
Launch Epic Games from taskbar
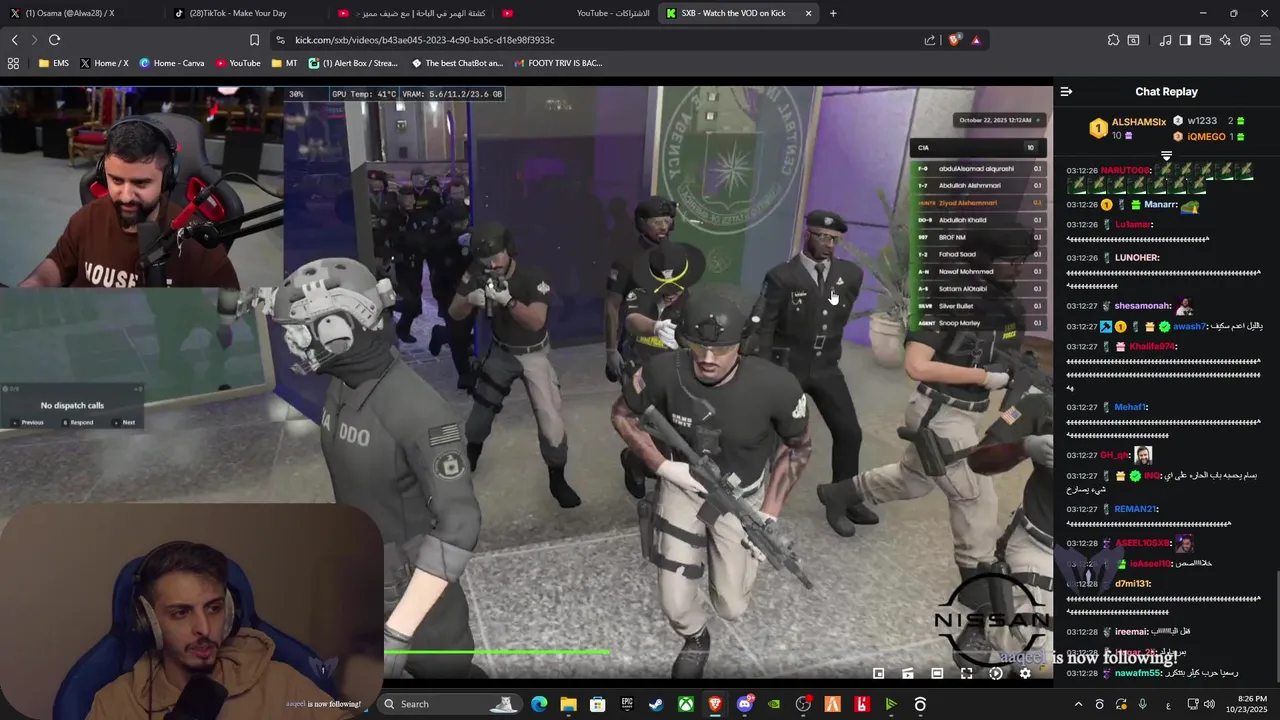click(627, 704)
